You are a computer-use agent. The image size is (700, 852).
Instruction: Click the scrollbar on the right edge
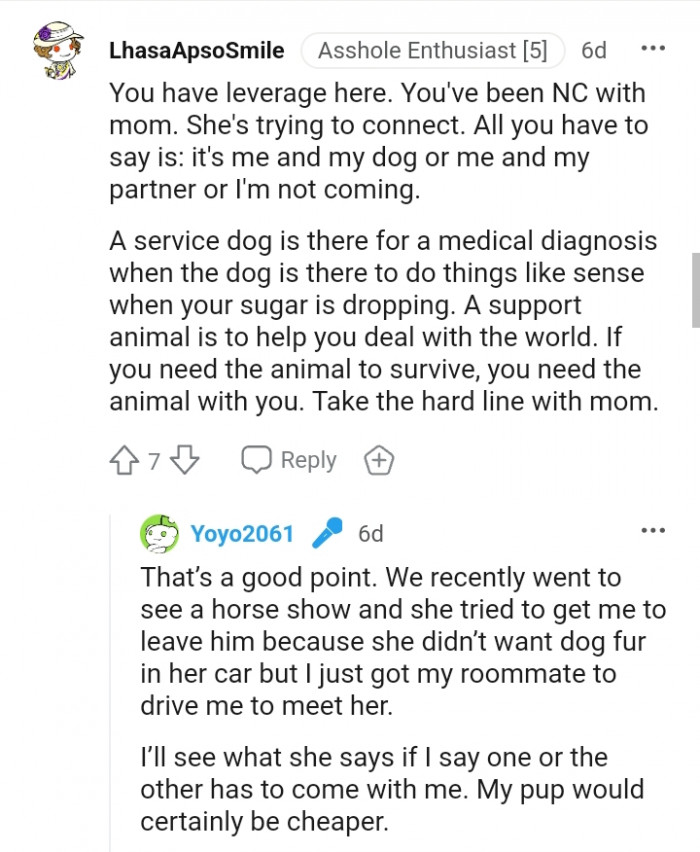click(x=694, y=290)
